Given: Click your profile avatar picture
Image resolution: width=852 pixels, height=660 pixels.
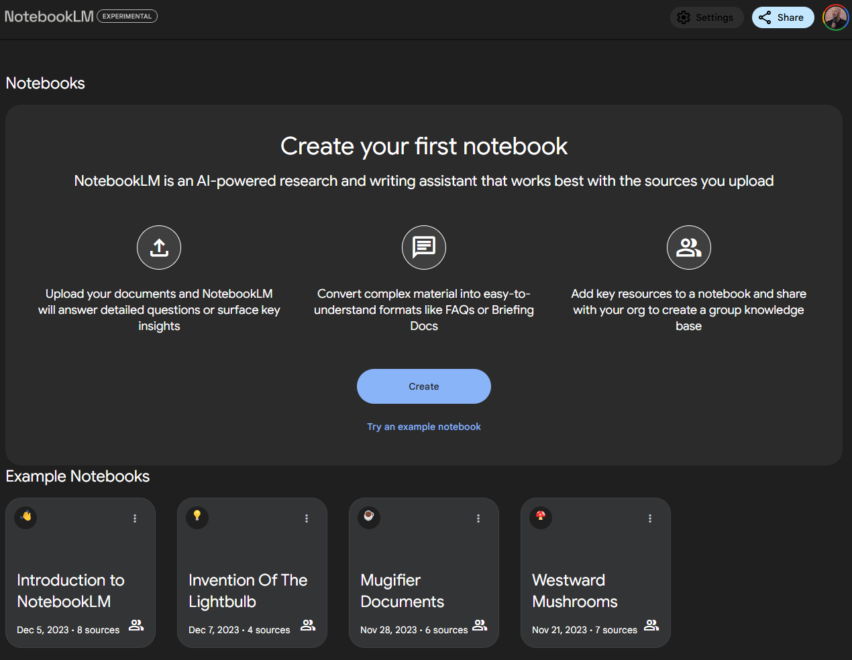Looking at the screenshot, I should pos(836,17).
